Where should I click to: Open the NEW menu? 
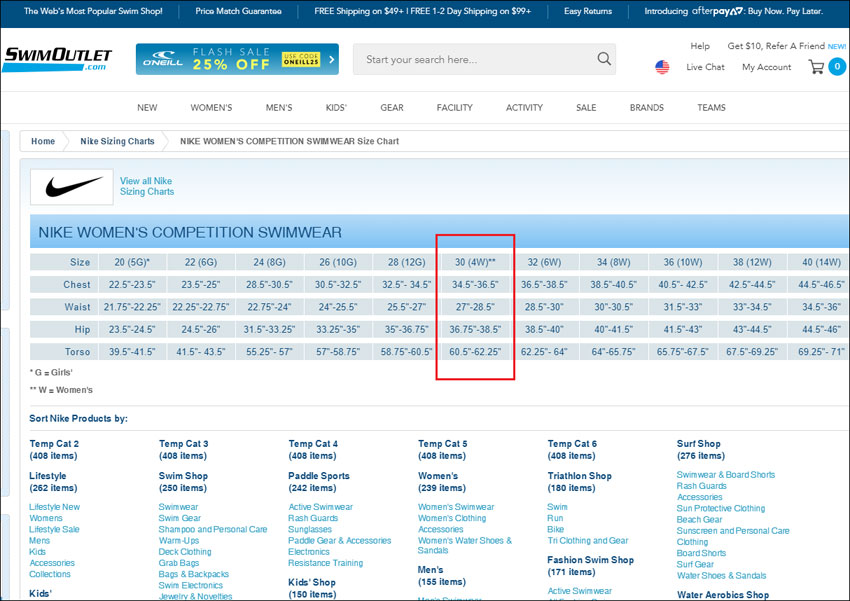coord(147,108)
